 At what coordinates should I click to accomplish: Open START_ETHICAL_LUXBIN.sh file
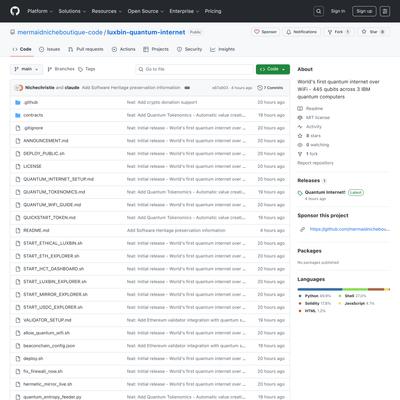point(53,243)
